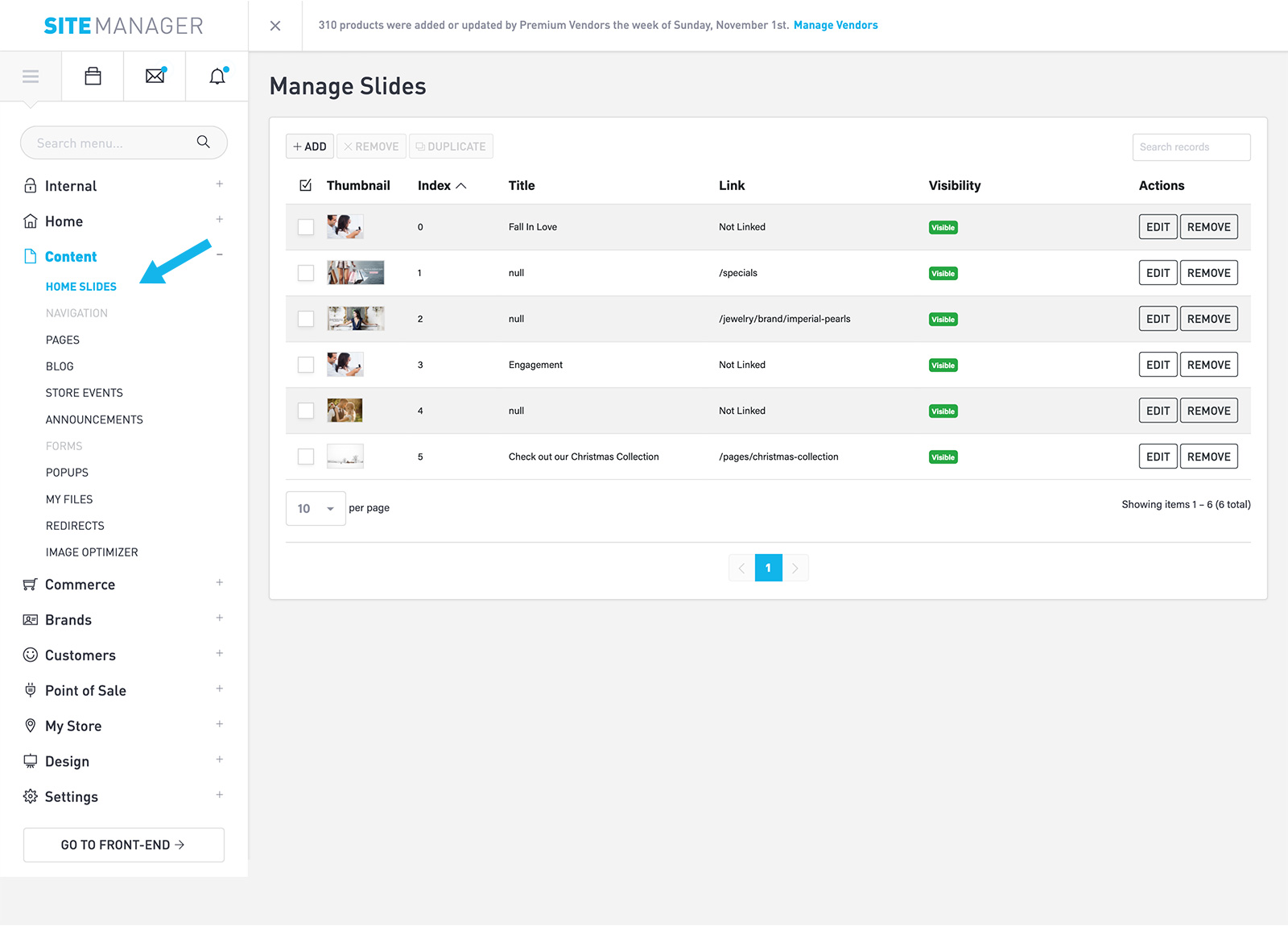Click the Add slide button
This screenshot has height=926, width=1288.
[x=310, y=147]
